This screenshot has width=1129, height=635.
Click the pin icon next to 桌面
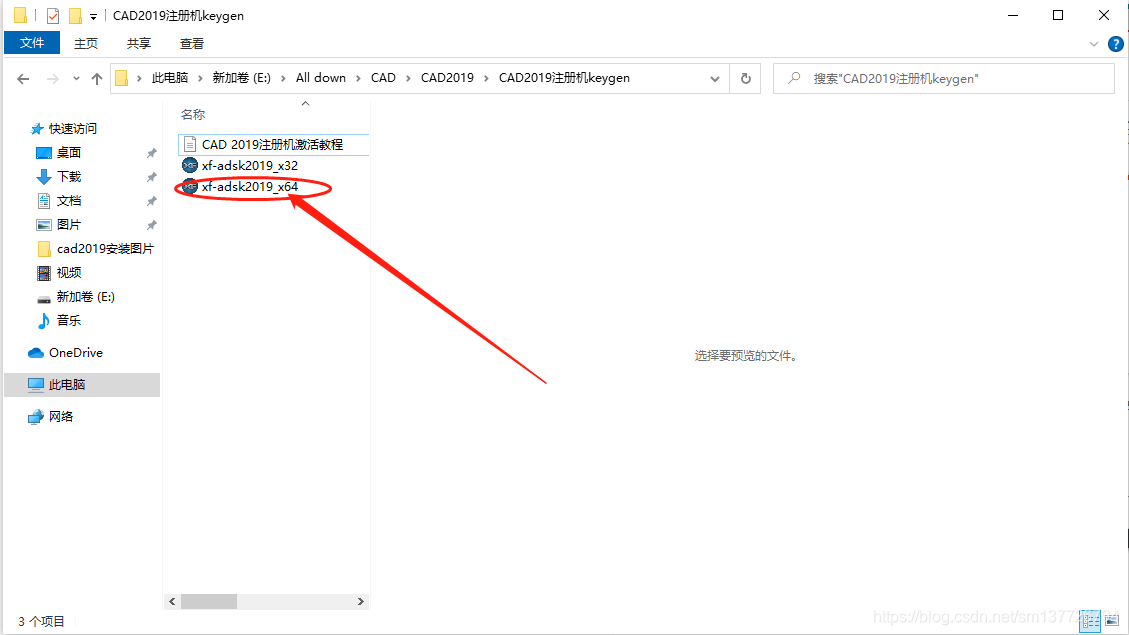[151, 153]
